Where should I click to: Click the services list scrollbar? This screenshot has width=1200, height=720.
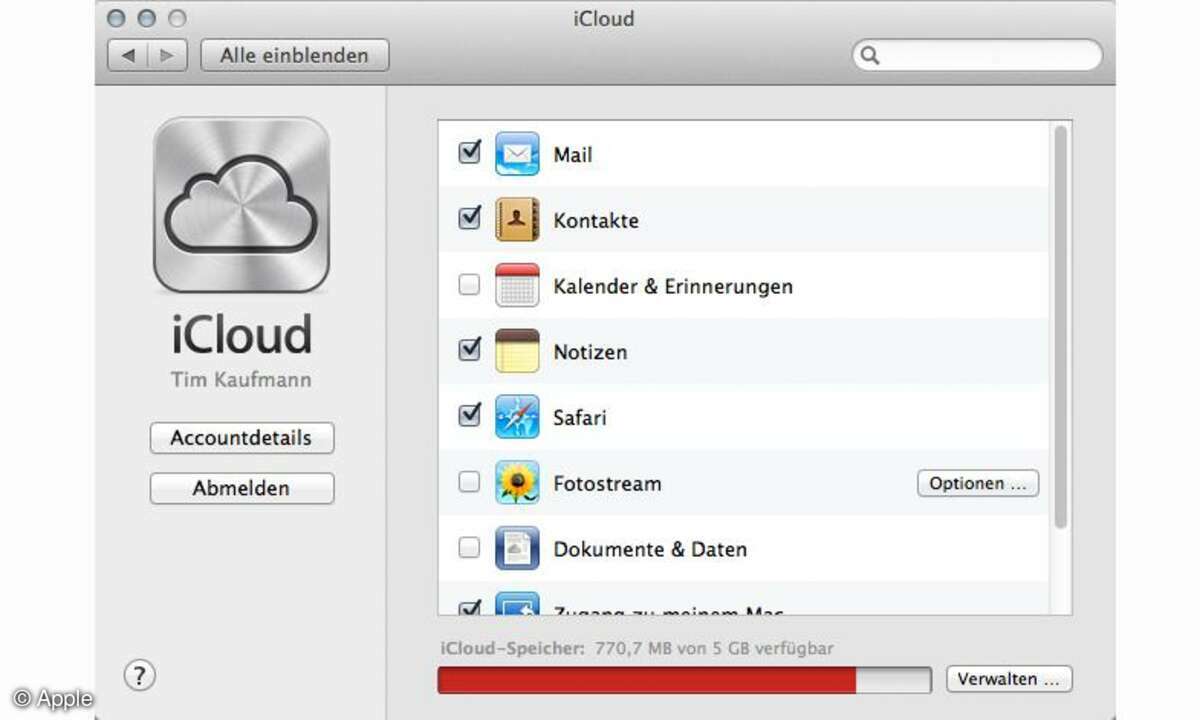[1060, 327]
